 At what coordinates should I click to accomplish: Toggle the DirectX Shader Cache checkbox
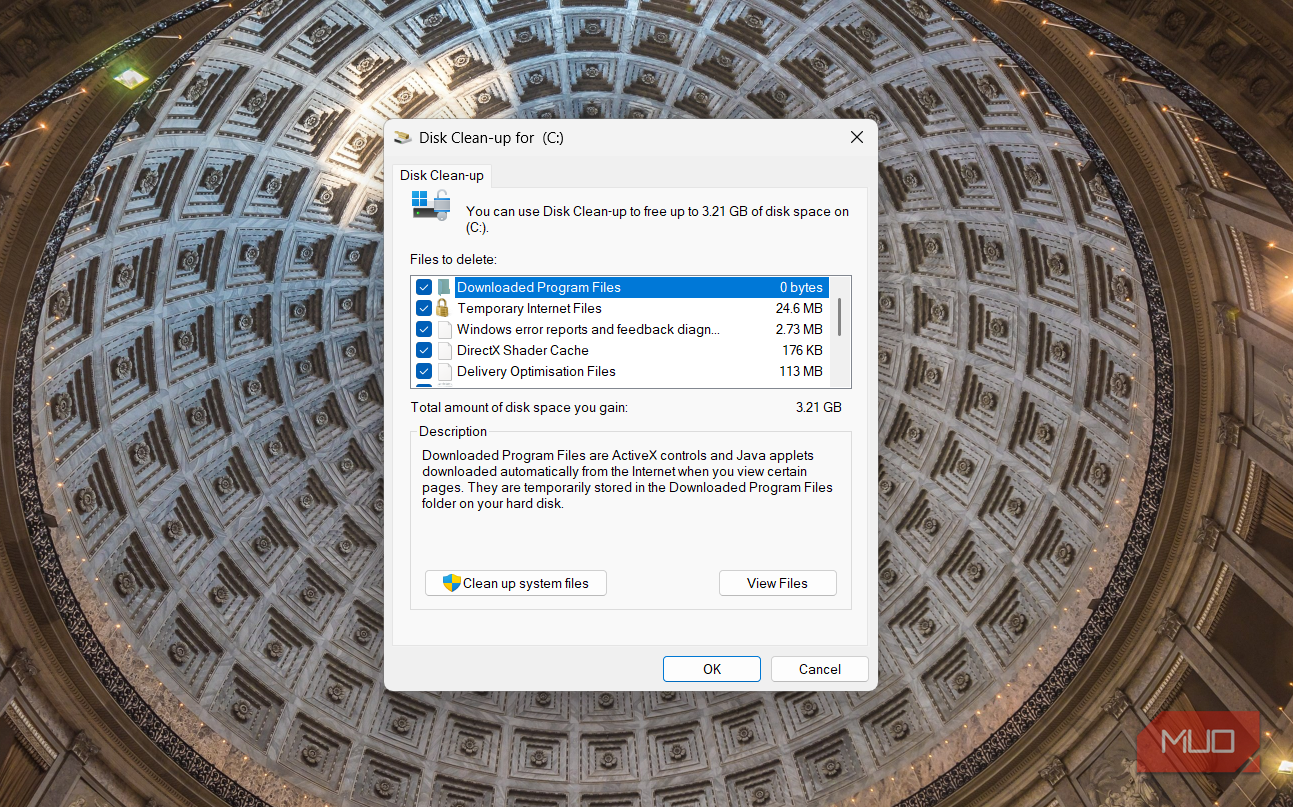pyautogui.click(x=424, y=350)
